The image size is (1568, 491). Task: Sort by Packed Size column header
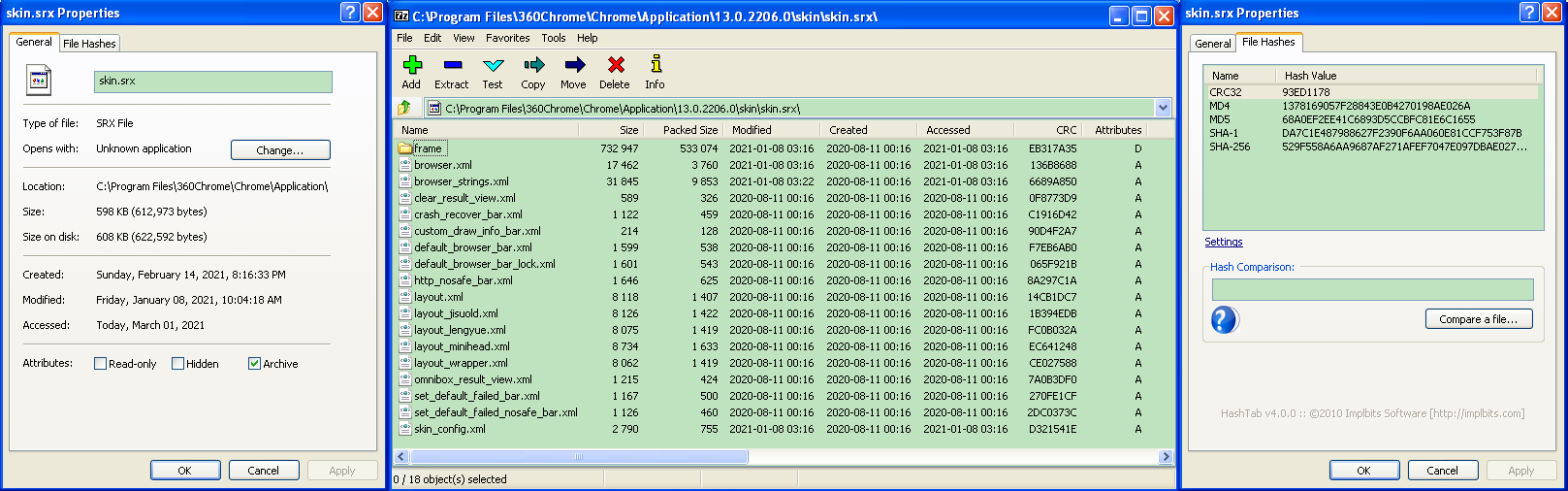click(684, 130)
